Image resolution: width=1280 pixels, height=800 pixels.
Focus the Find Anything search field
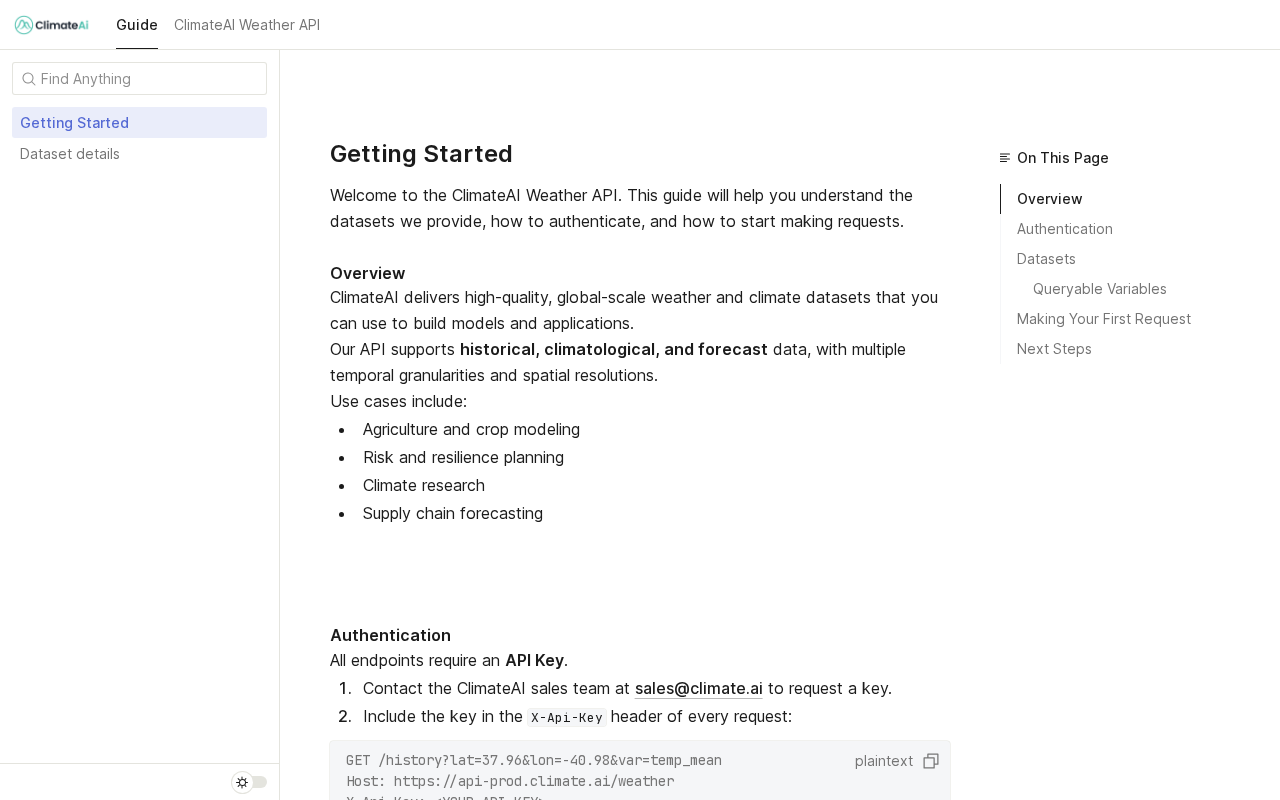[x=139, y=79]
